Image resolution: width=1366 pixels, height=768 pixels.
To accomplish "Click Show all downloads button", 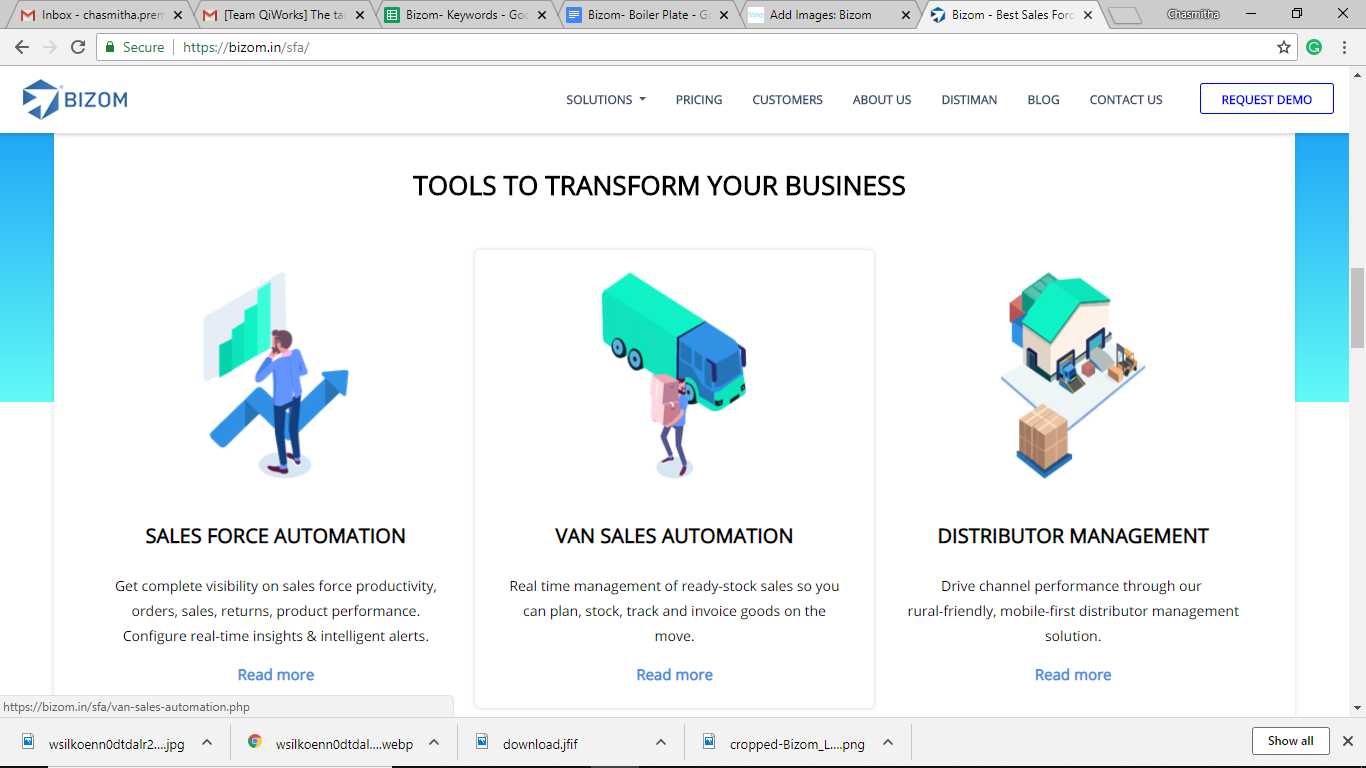I will tap(1291, 741).
